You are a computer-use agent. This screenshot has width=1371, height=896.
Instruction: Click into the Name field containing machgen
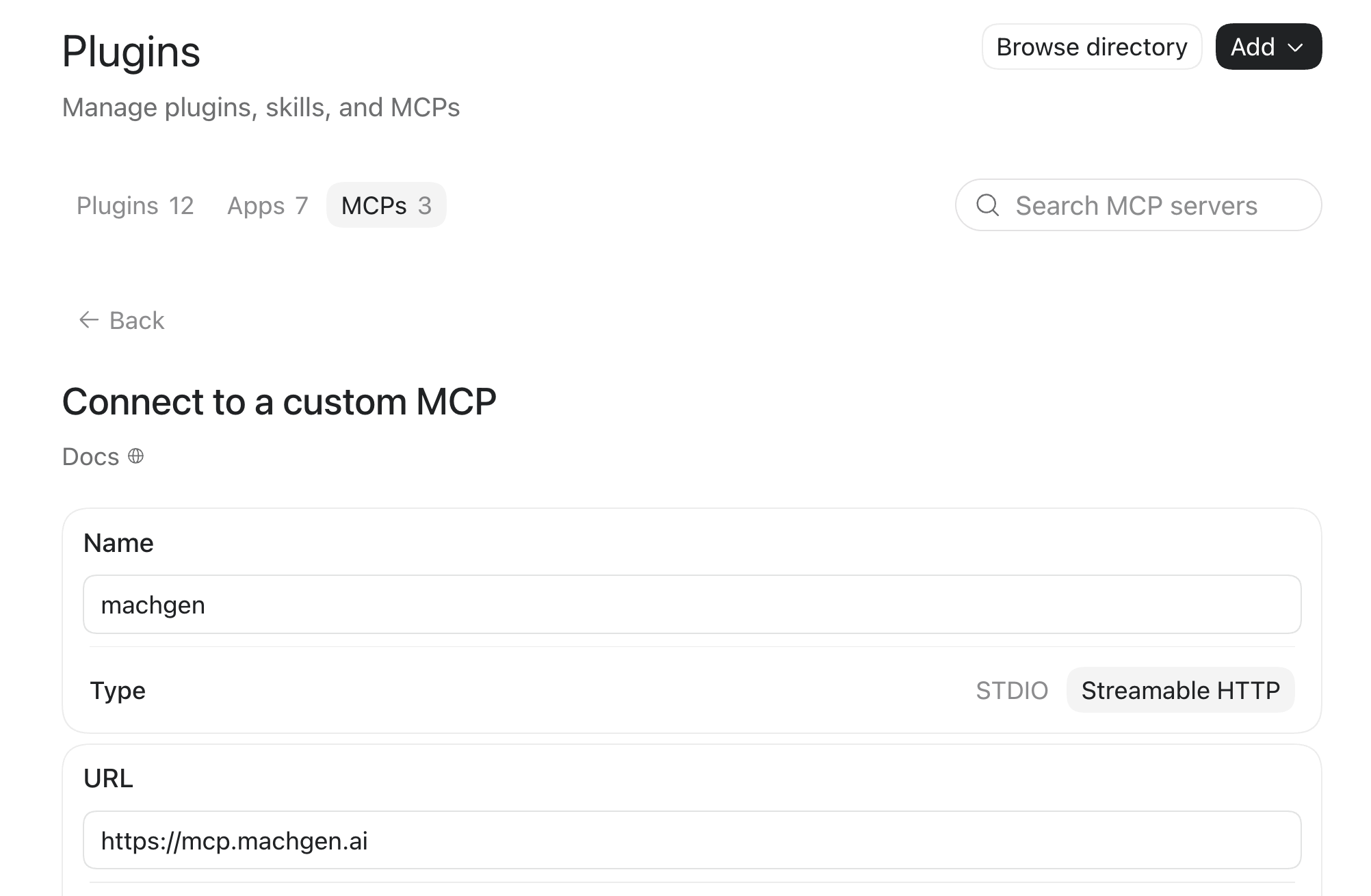[692, 605]
